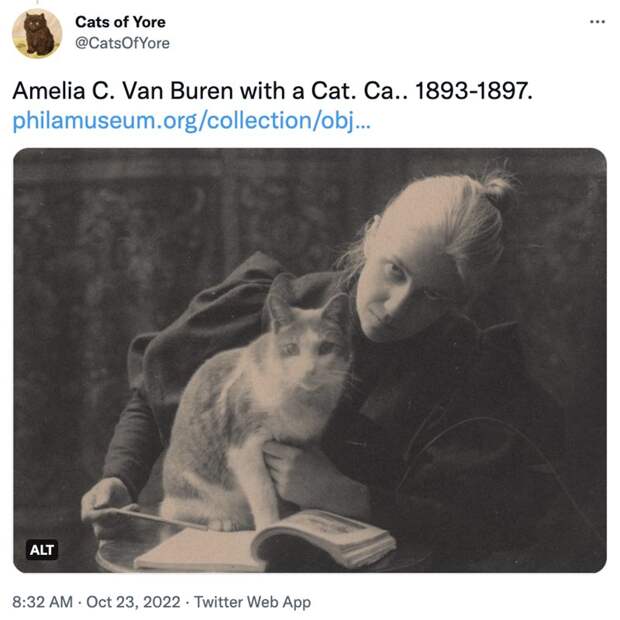Click the cat's face in the photo
Screen dimensions: 620x620
point(309,356)
